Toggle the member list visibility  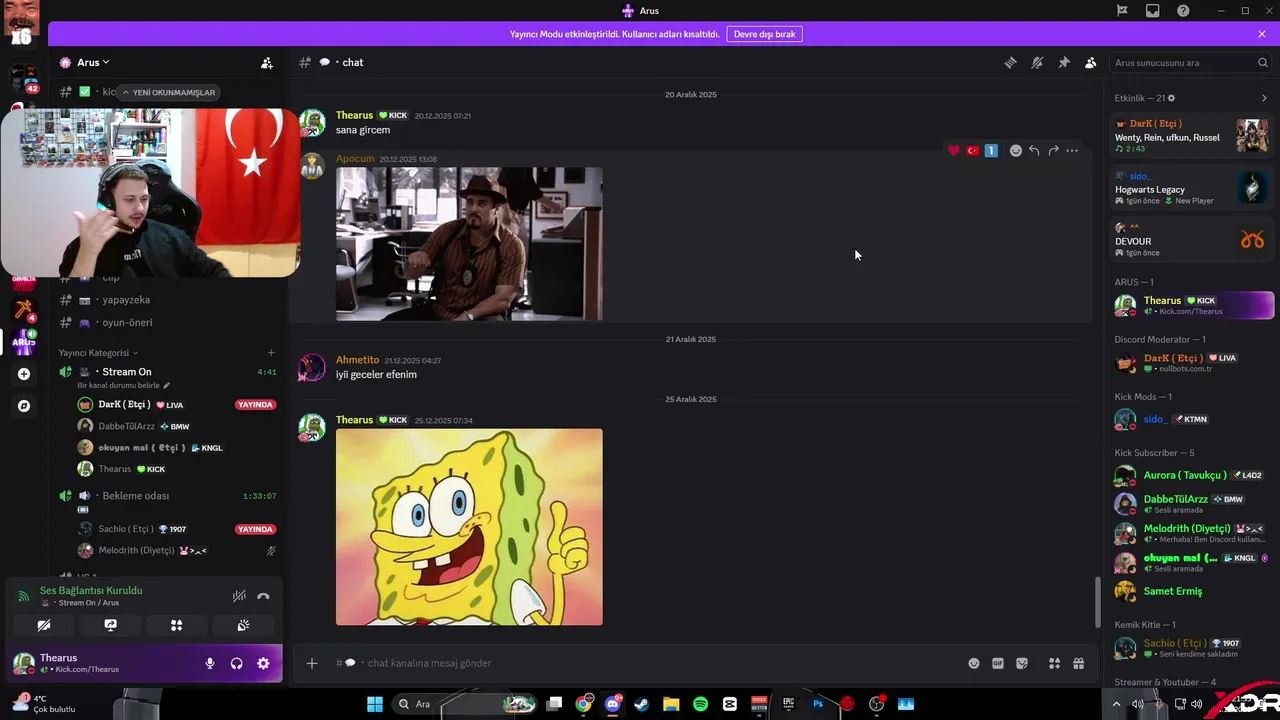(1091, 62)
